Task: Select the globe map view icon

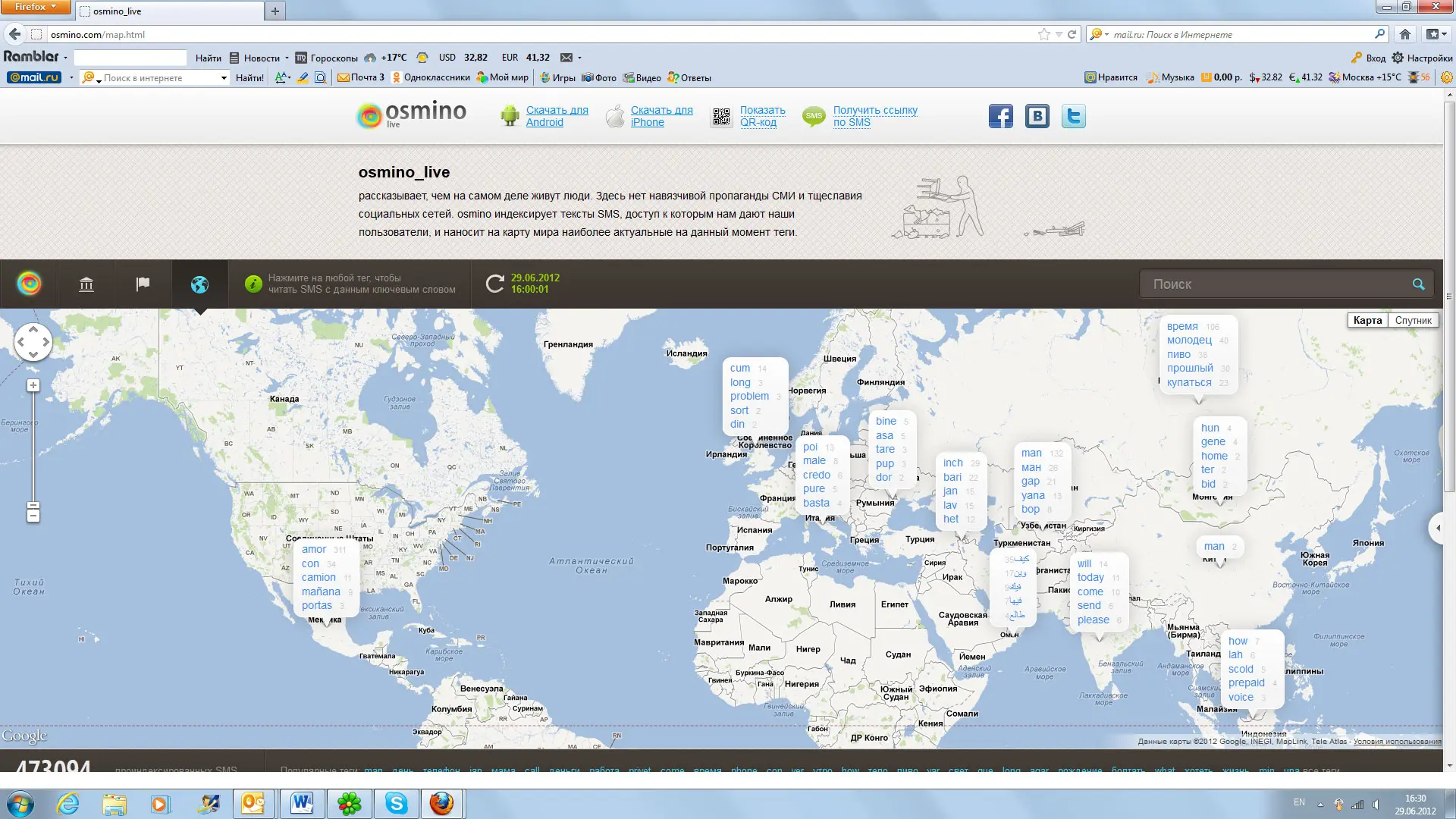Action: (199, 284)
